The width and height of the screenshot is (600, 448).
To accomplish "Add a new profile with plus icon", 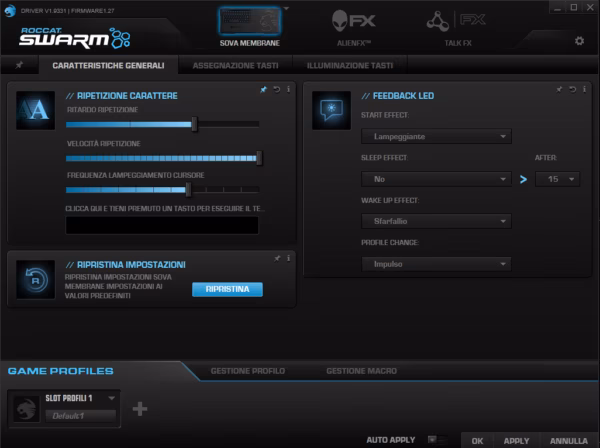I will pos(140,409).
